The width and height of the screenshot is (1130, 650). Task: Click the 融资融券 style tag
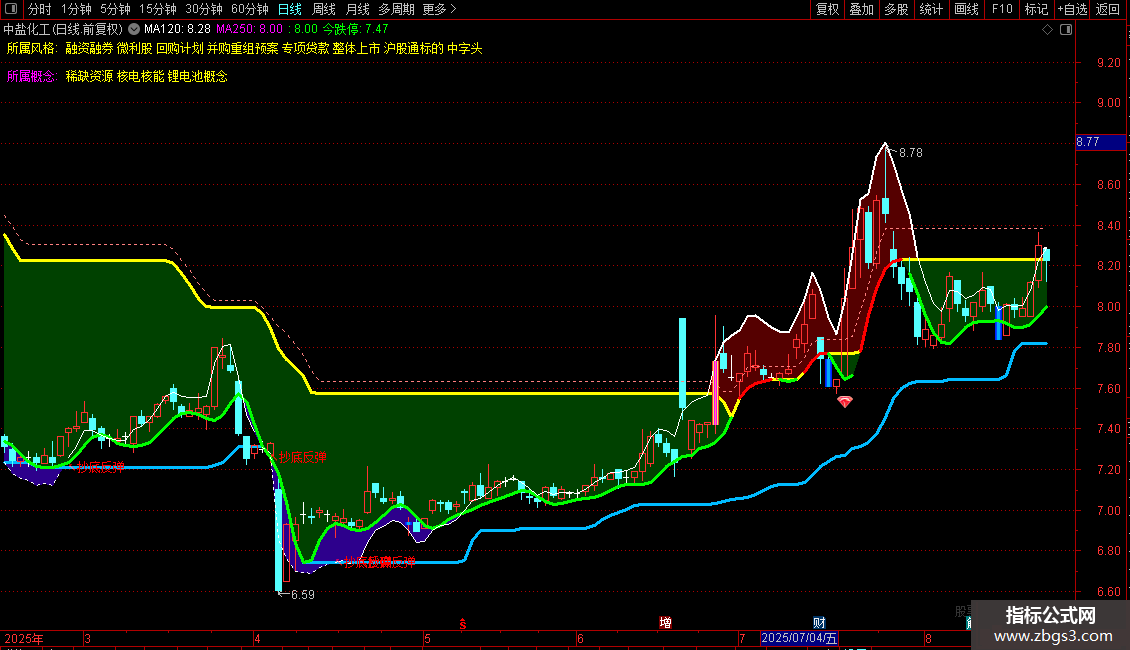click(89, 48)
